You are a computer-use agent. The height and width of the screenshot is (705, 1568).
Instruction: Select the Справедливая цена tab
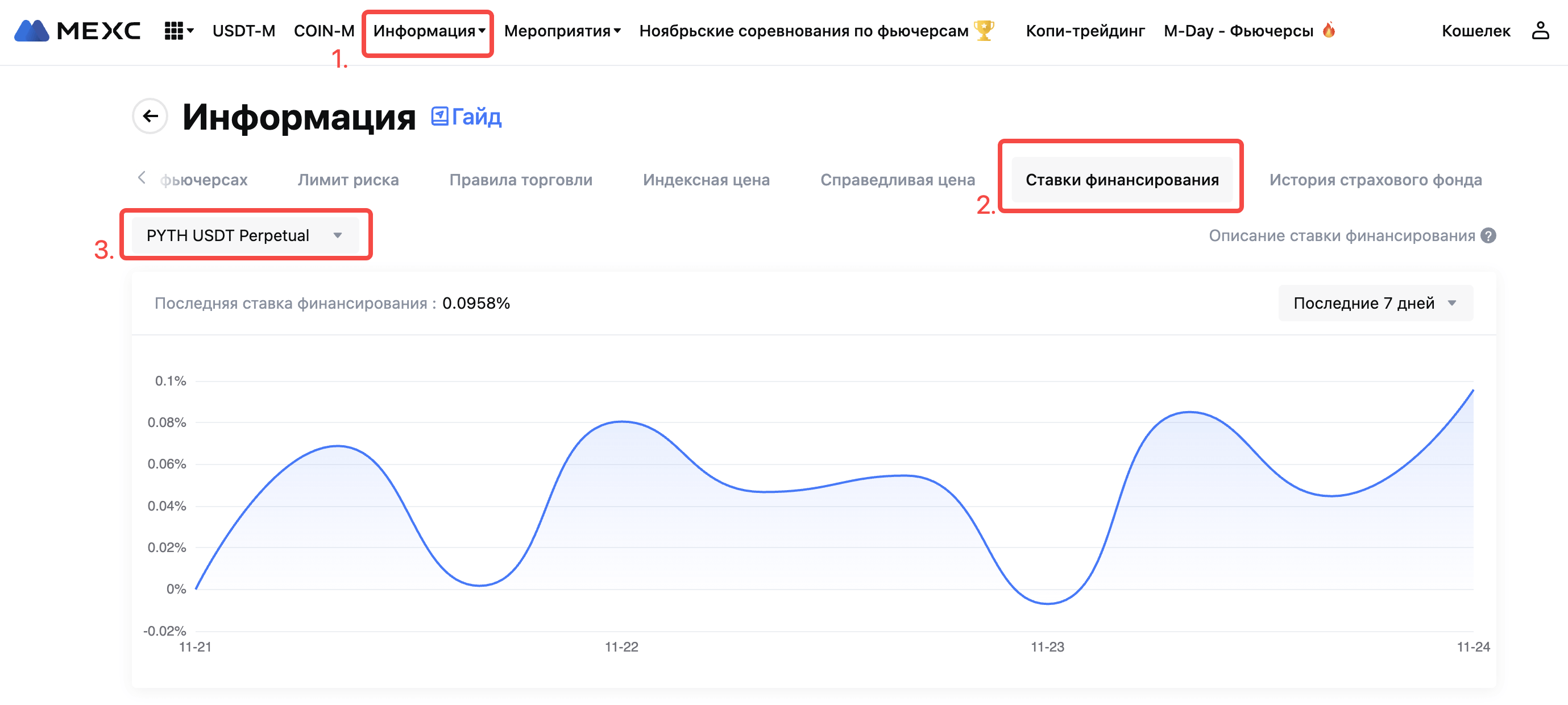897,180
